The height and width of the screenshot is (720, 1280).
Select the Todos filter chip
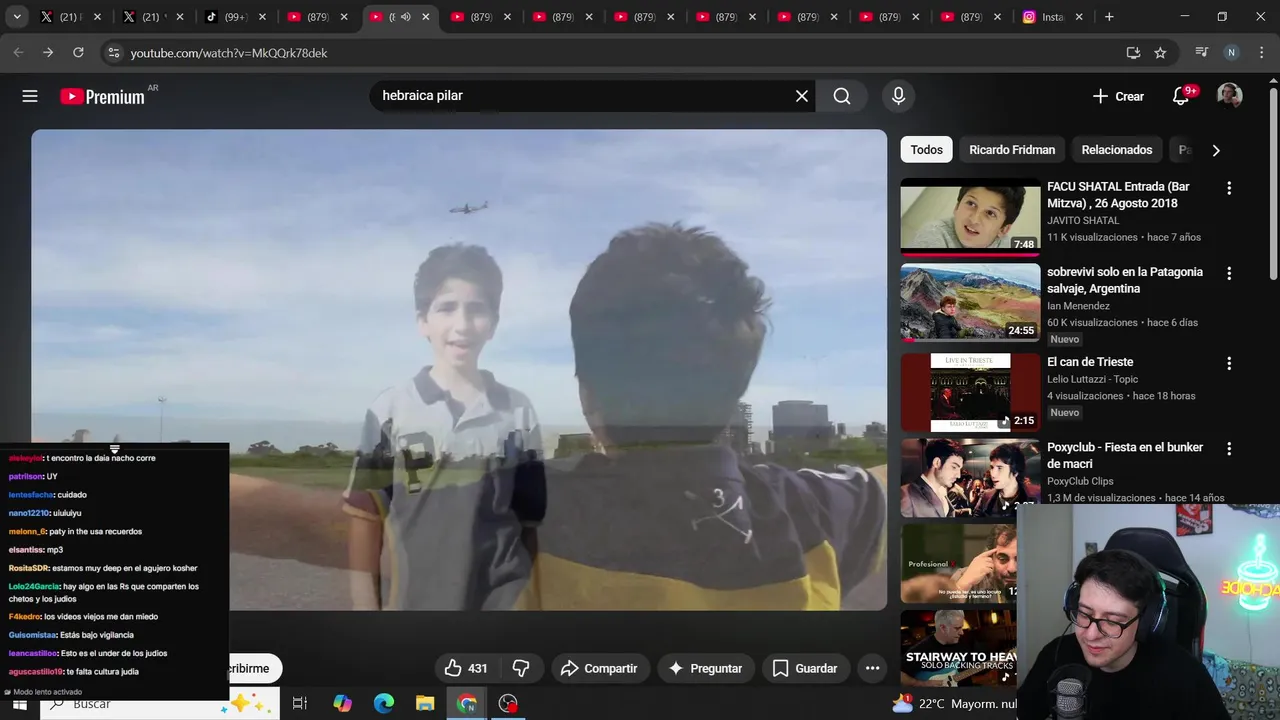[926, 150]
